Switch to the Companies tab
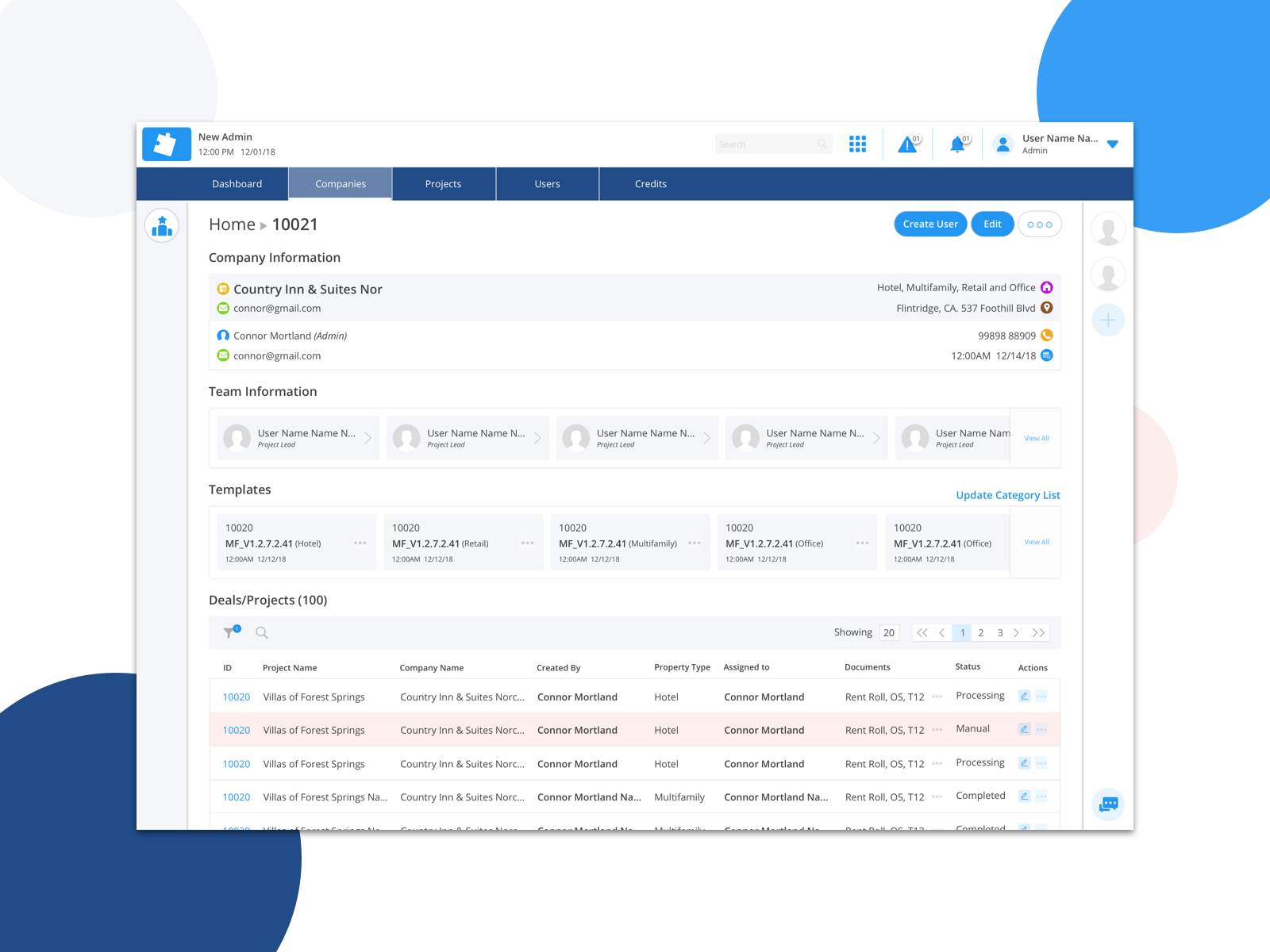Viewport: 1270px width, 952px height. tap(341, 184)
